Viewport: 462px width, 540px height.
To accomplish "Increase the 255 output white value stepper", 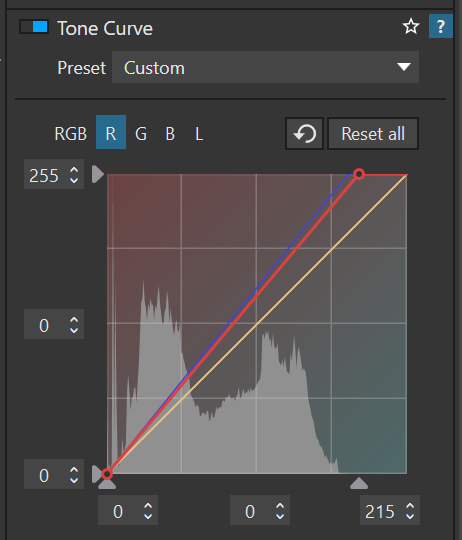I will pyautogui.click(x=74, y=170).
